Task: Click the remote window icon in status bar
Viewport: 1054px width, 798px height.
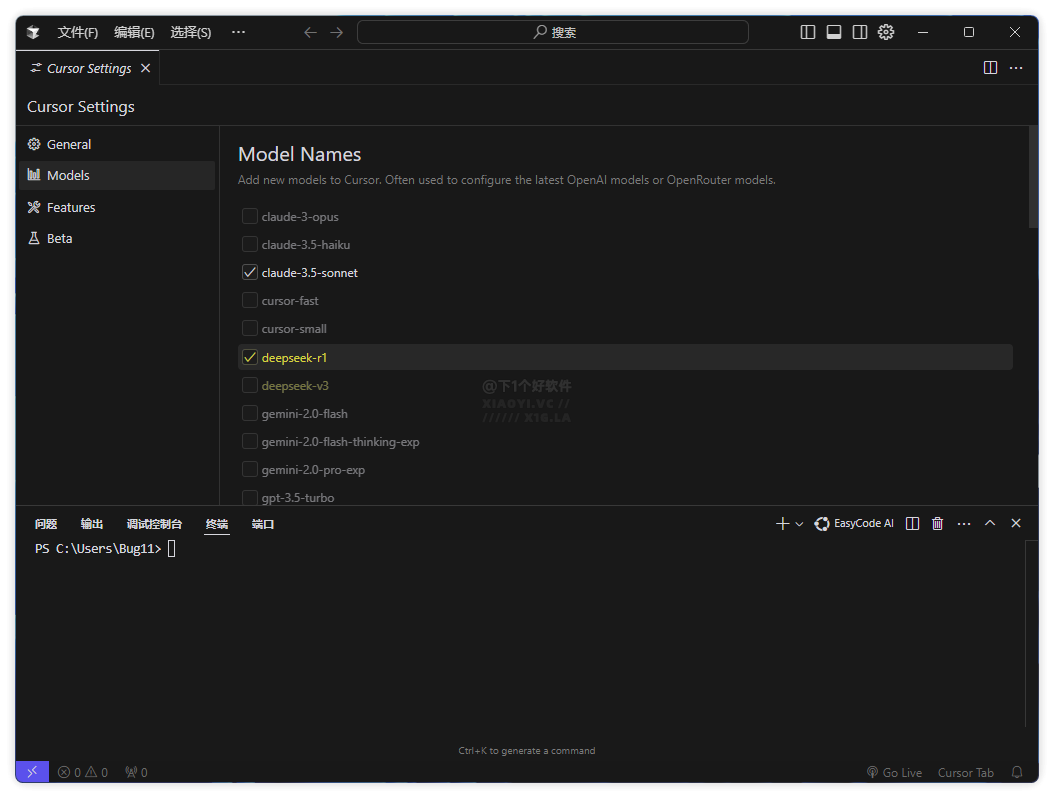Action: coord(32,772)
